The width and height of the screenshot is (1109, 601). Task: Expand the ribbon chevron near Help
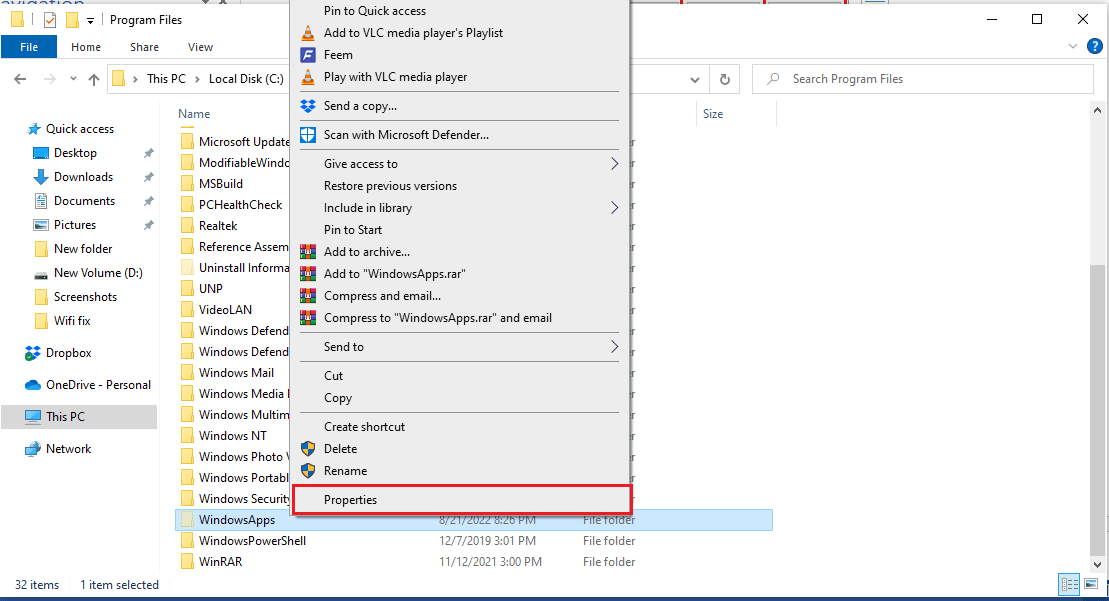click(x=1072, y=47)
